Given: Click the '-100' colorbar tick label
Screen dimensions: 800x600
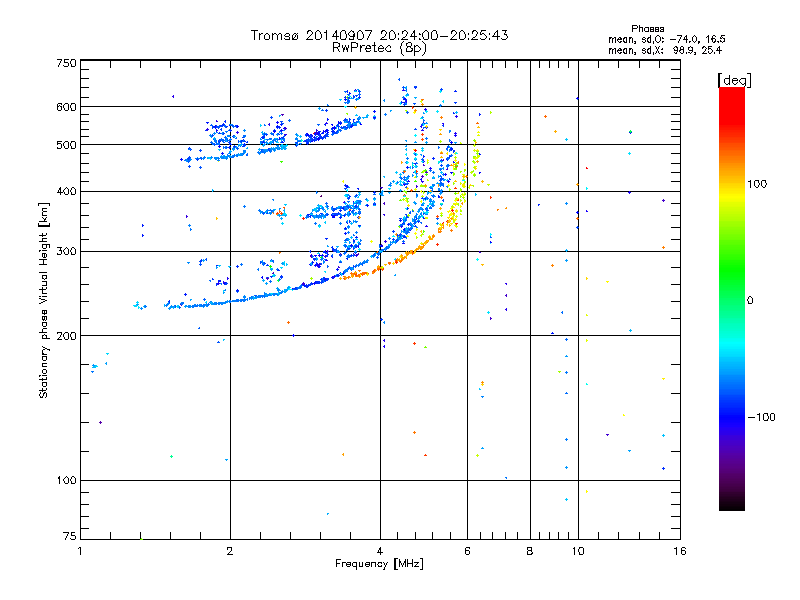Looking at the screenshot, I should (x=762, y=417).
